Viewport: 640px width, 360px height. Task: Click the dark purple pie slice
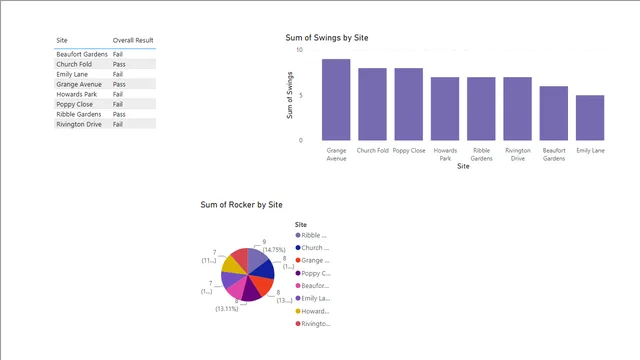pyautogui.click(x=250, y=291)
